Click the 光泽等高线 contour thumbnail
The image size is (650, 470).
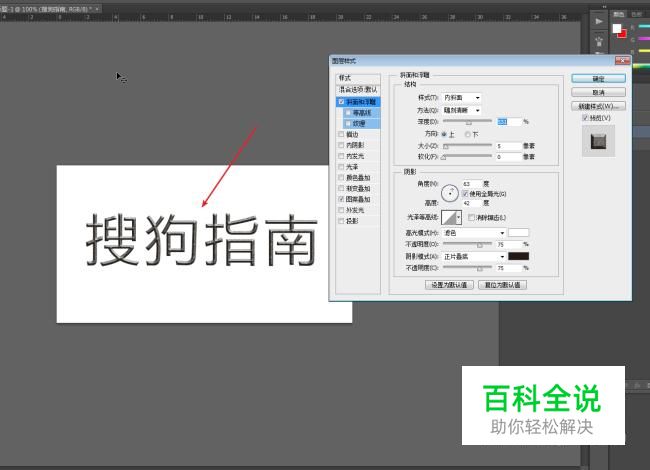coord(449,218)
